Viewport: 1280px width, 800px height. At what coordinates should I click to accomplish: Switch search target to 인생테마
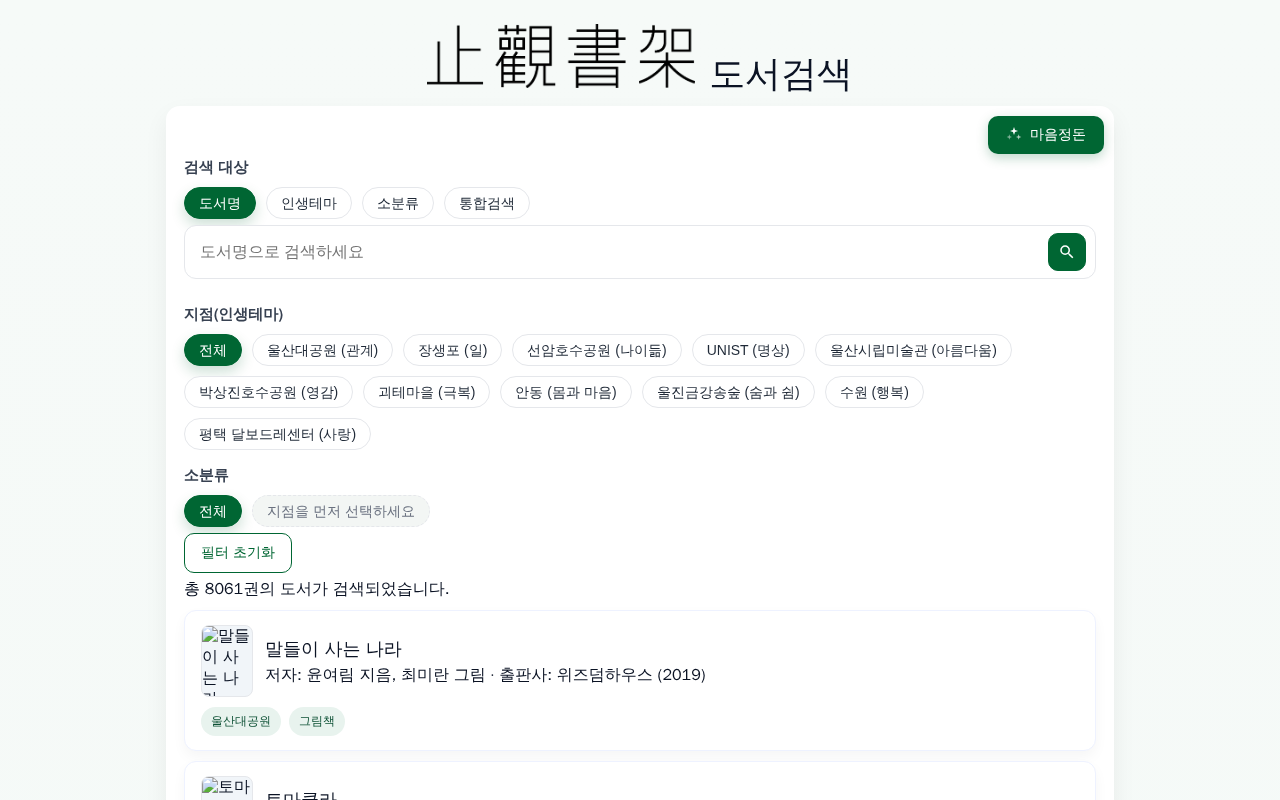click(309, 203)
